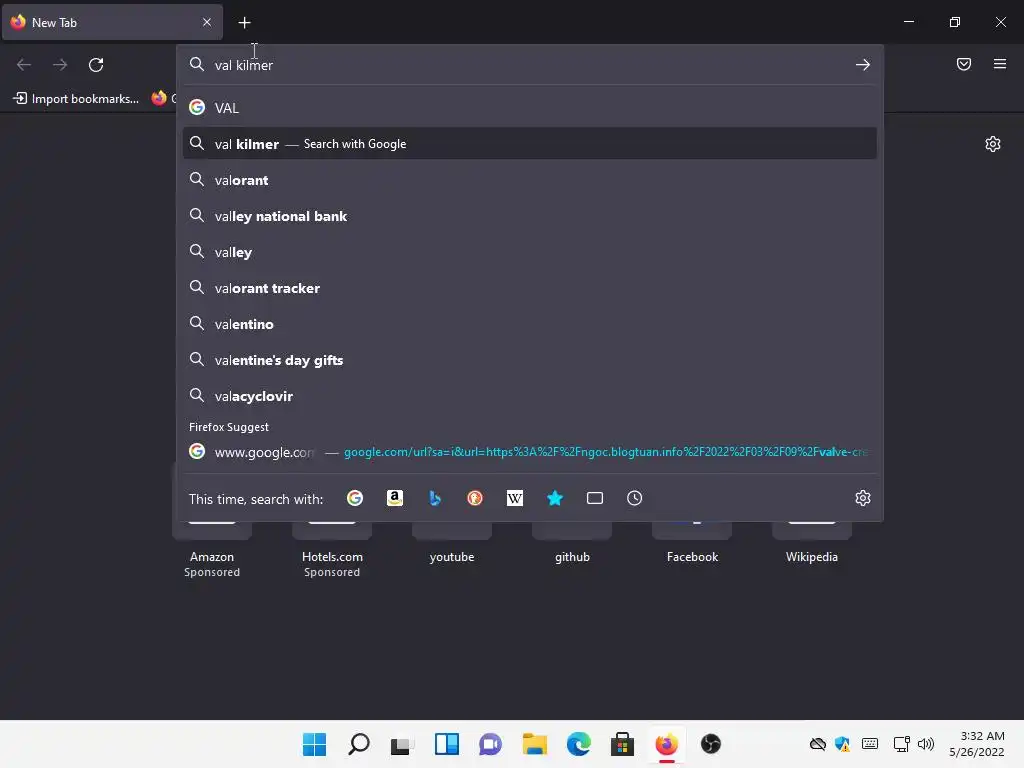Open Task View on taskbar
Image resolution: width=1024 pixels, height=768 pixels.
tap(402, 744)
